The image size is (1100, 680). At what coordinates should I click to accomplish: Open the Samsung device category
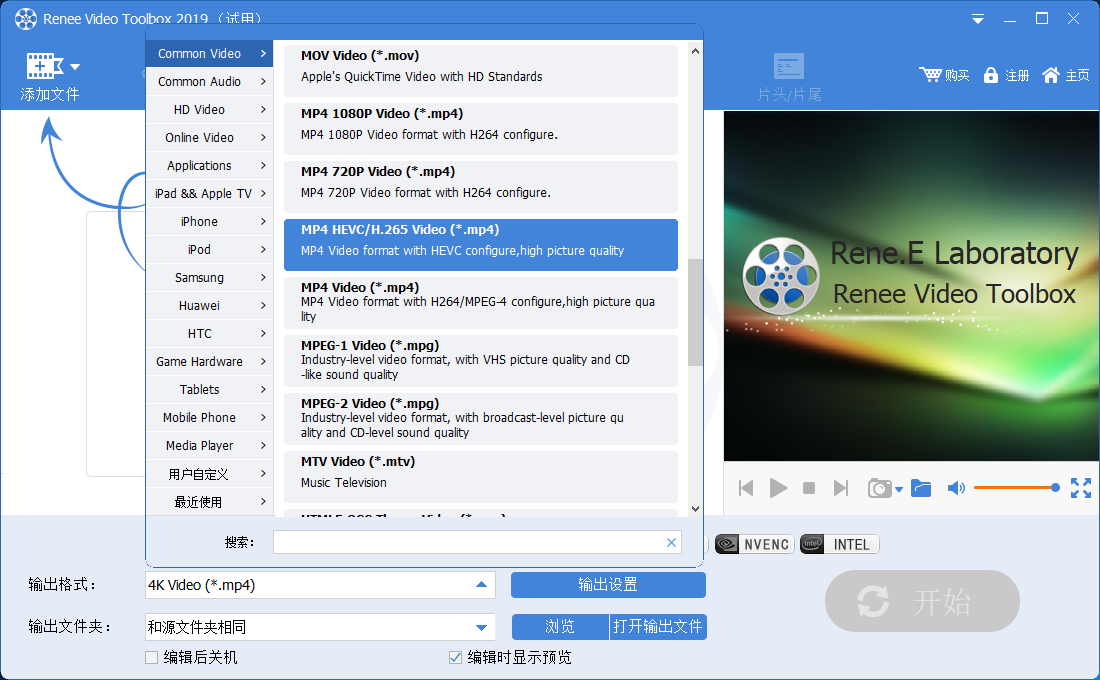pyautogui.click(x=209, y=278)
